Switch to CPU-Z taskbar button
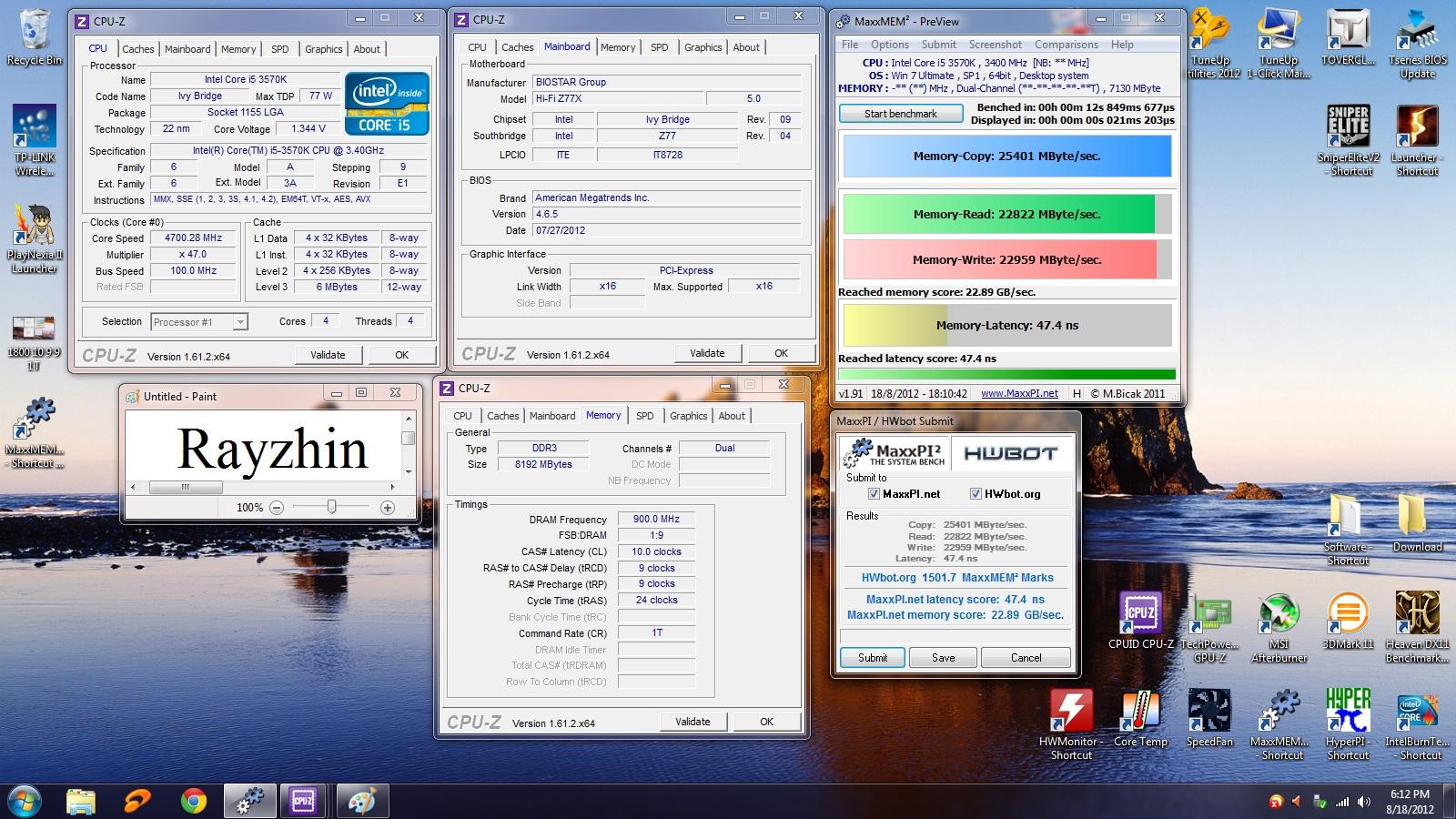The height and width of the screenshot is (819, 1456). pyautogui.click(x=303, y=802)
